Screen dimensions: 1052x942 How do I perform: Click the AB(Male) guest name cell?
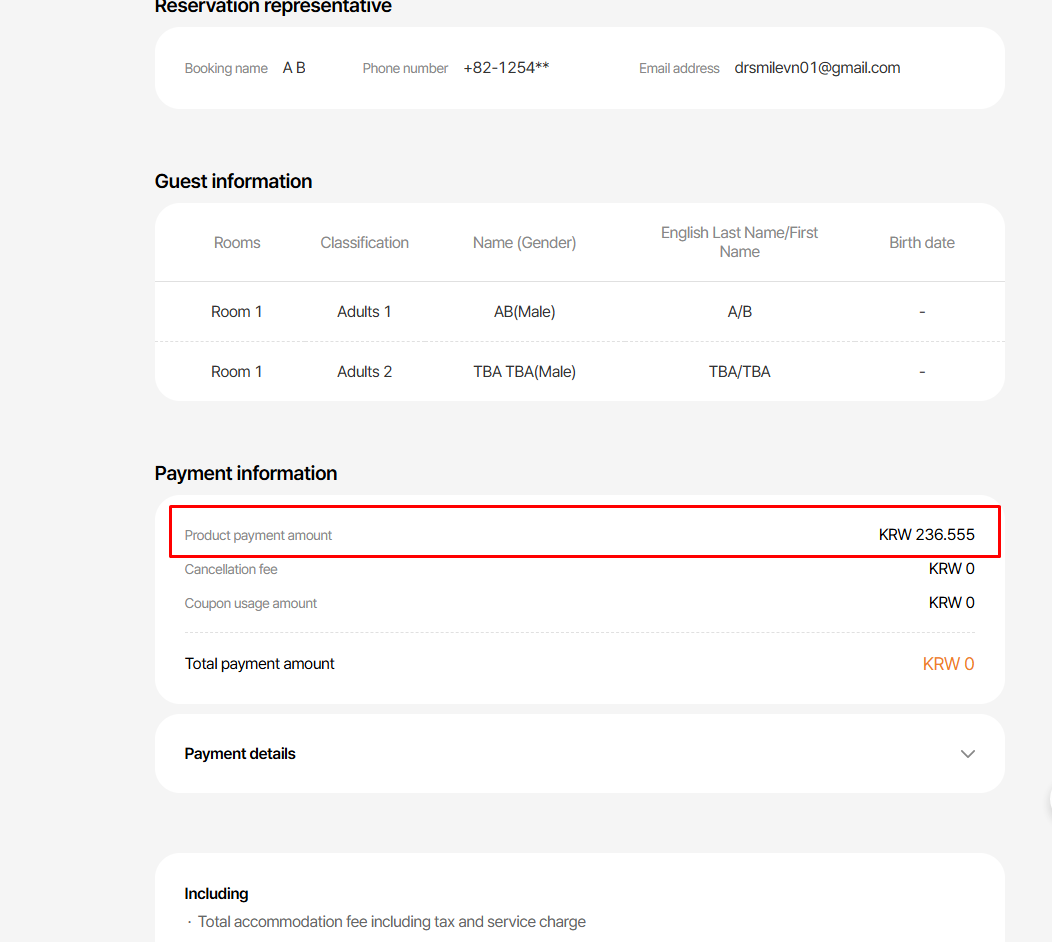(x=524, y=312)
